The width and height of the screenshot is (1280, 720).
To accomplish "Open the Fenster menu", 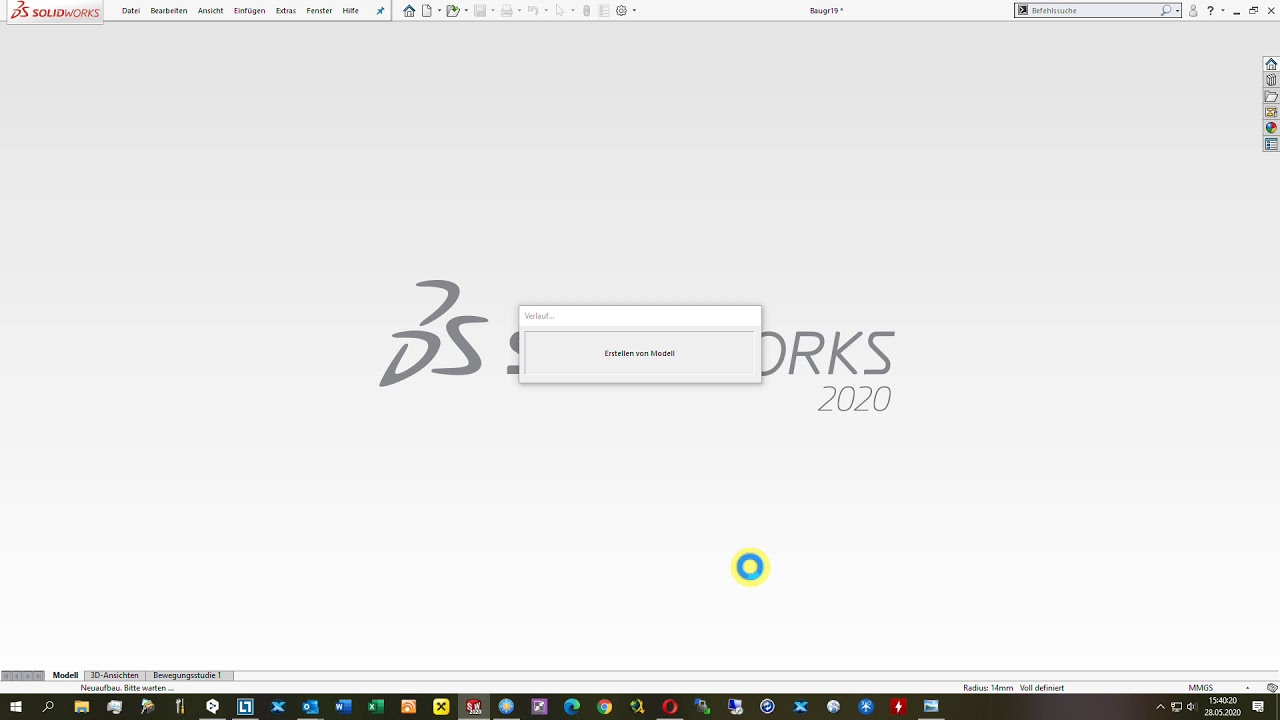I will click(x=319, y=10).
